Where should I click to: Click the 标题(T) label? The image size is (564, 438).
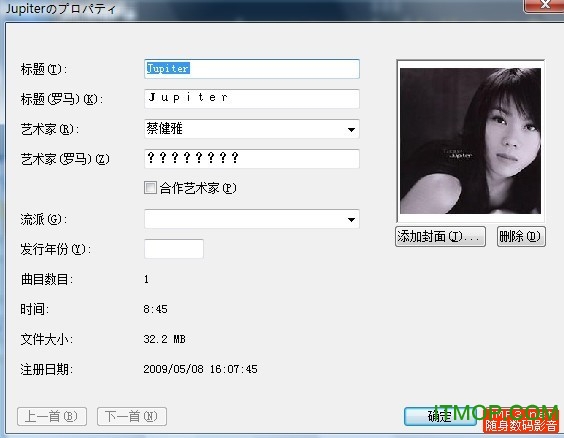(x=44, y=69)
